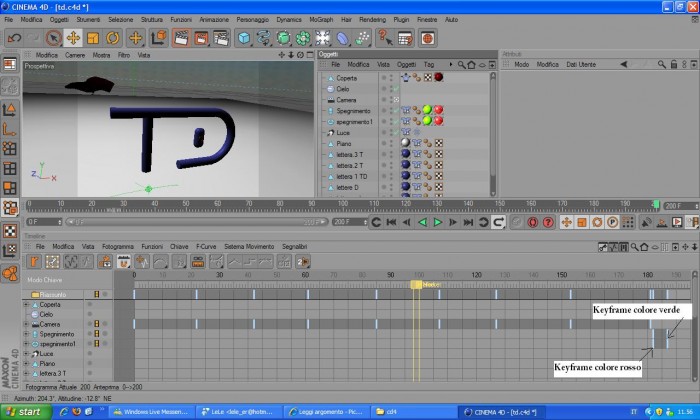Expand Camera in the Timeline tree
Image resolution: width=700 pixels, height=420 pixels.
[26, 324]
